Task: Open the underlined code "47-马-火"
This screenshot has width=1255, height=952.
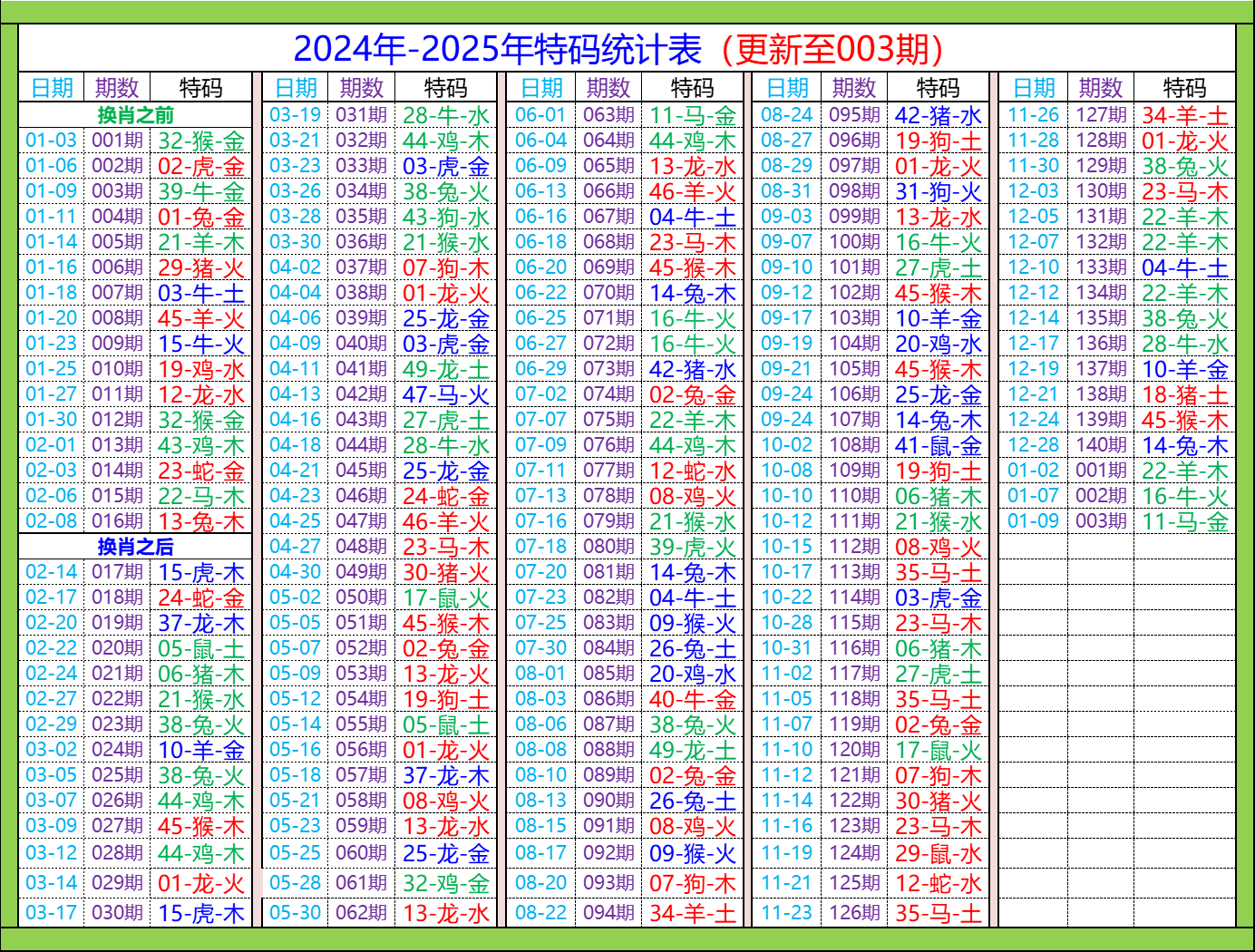Action: click(x=445, y=394)
